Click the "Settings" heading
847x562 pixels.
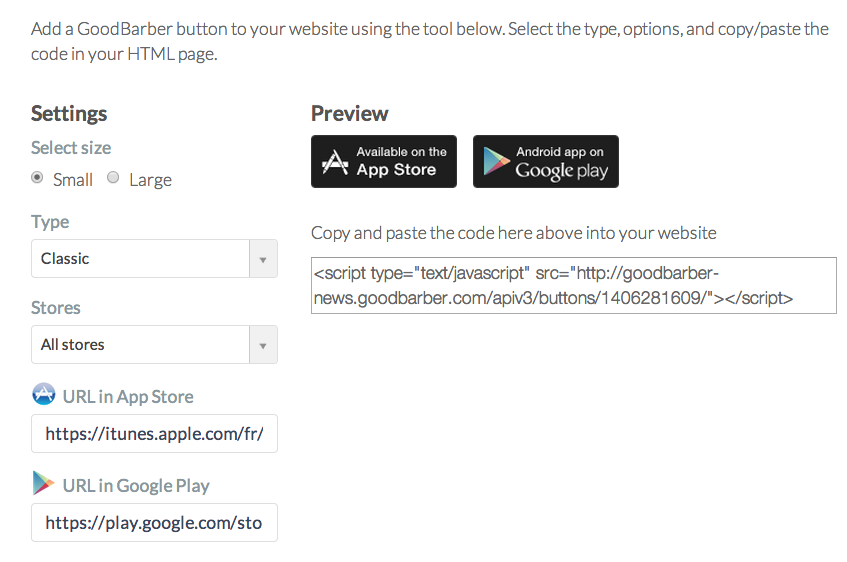(69, 113)
